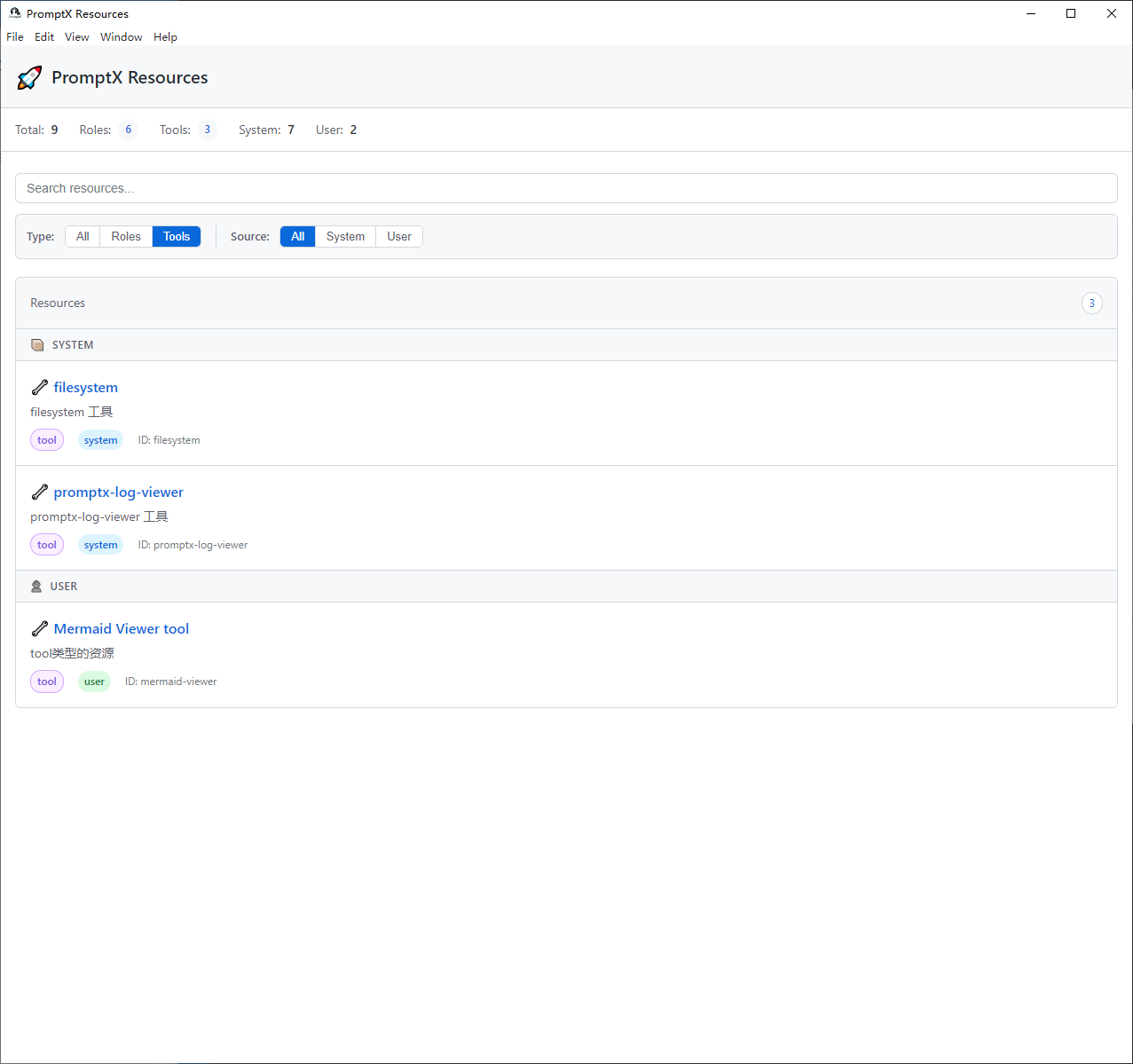Viewport: 1133px width, 1064px height.
Task: Open the filesystem tool link
Action: [86, 388]
